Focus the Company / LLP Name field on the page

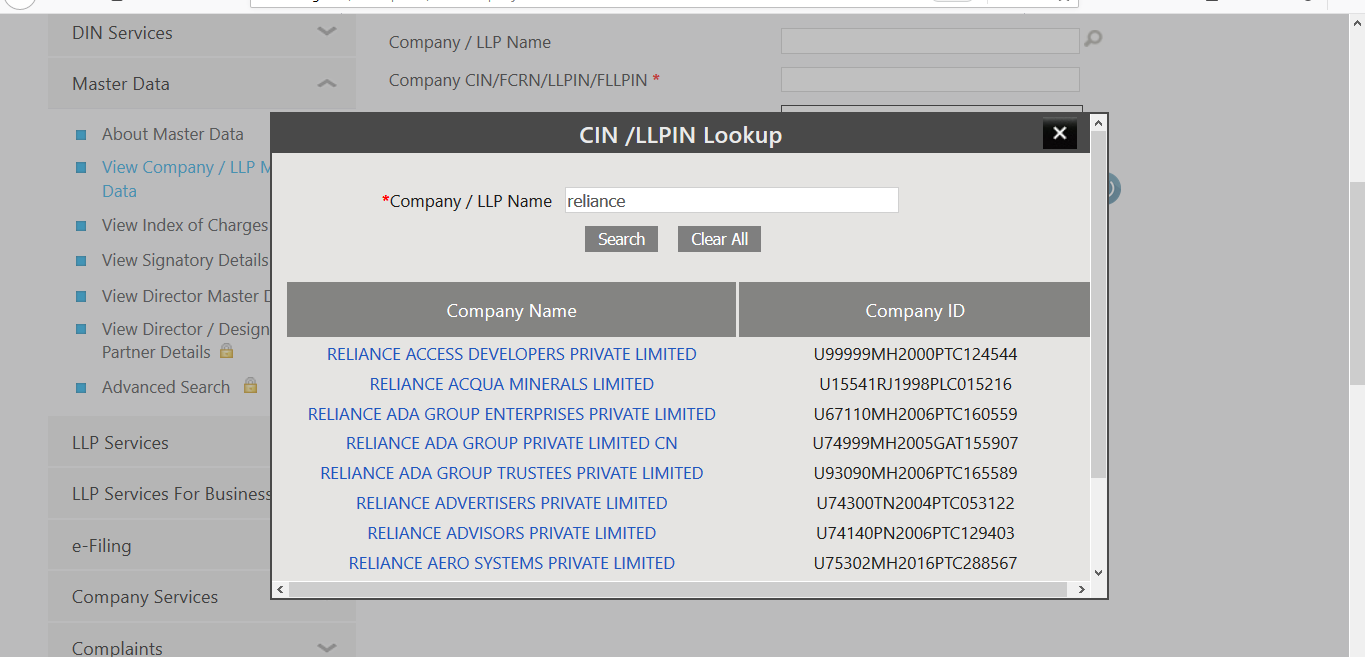coord(930,40)
